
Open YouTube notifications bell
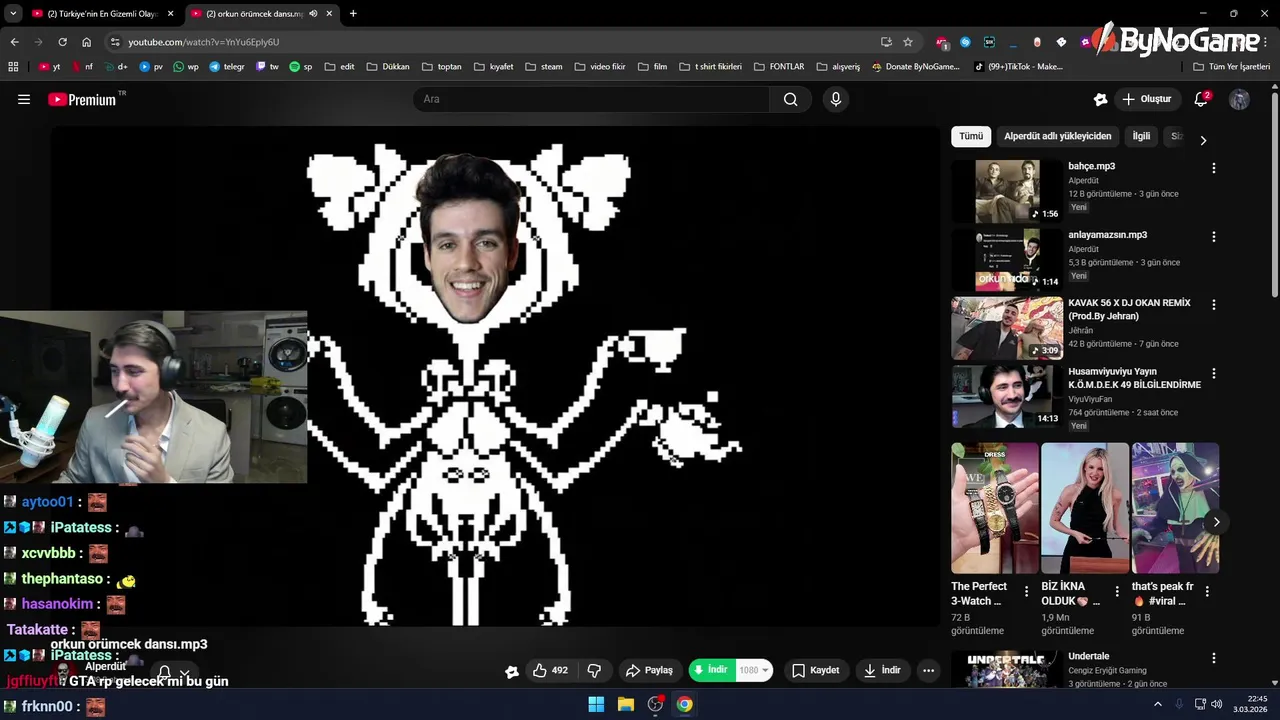pos(1201,99)
